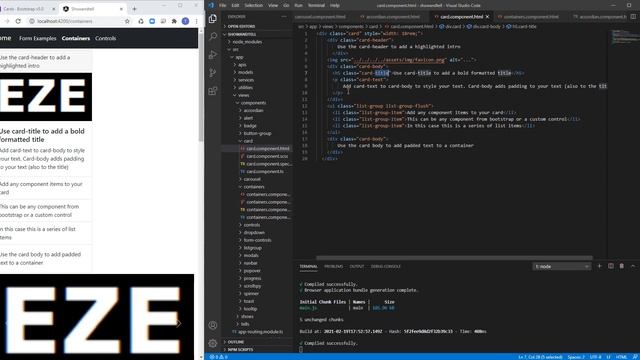Click the Explorer more actions ellipsis

(284, 16)
